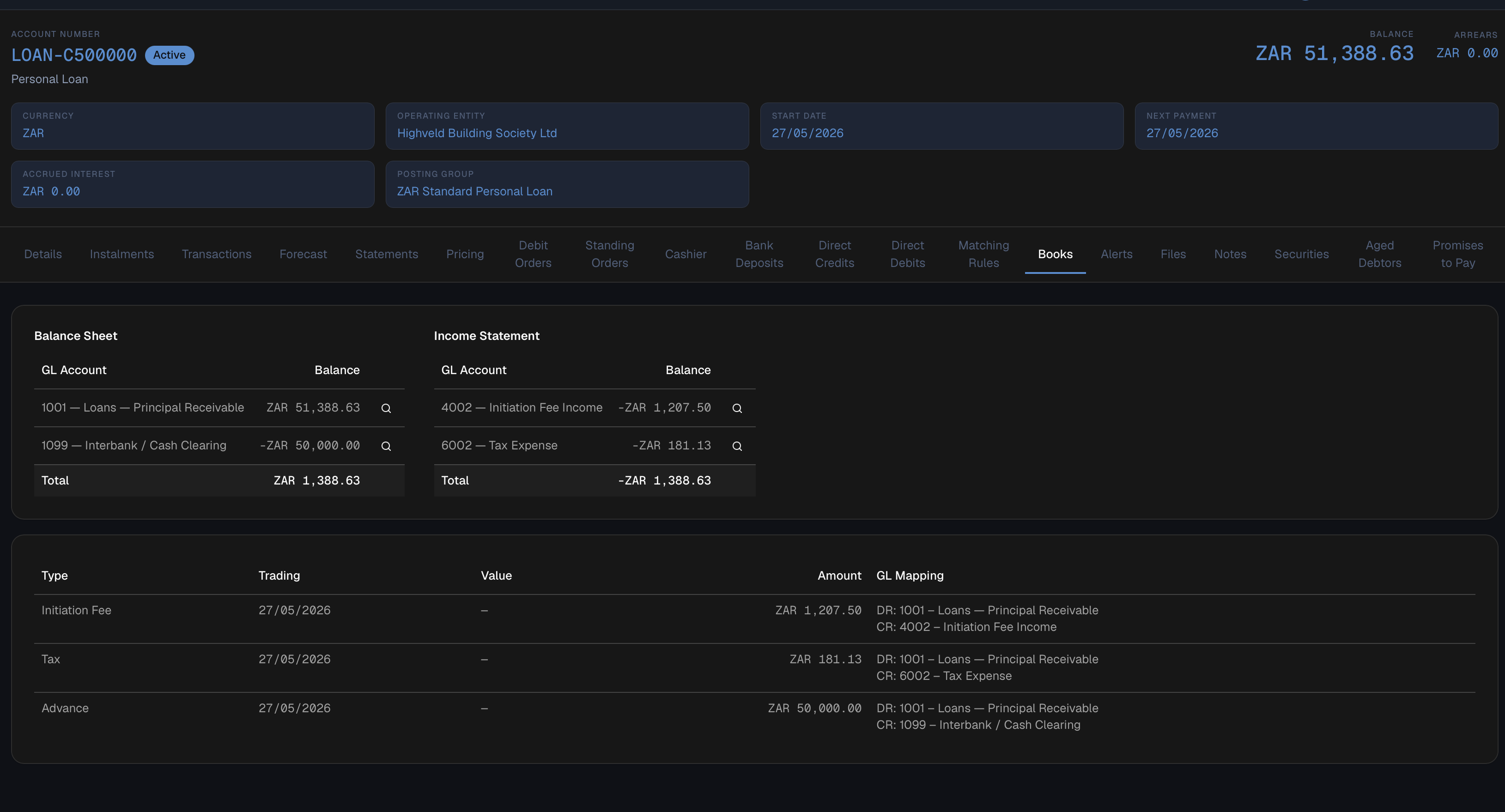
Task: Open the ZAR Standard Personal Loan posting group
Action: pos(474,192)
